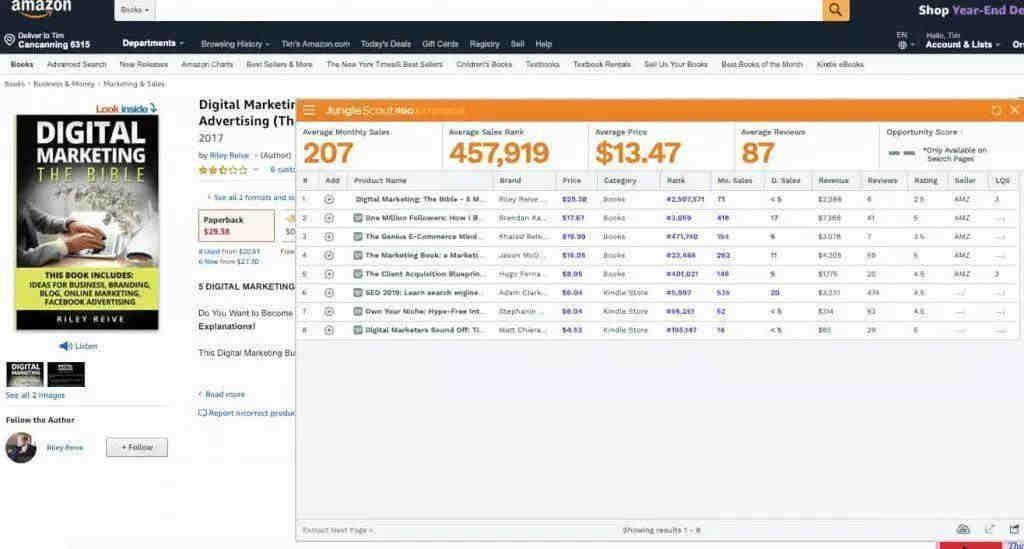Open Registry in Amazon nav
This screenshot has width=1024, height=549.
click(x=485, y=44)
